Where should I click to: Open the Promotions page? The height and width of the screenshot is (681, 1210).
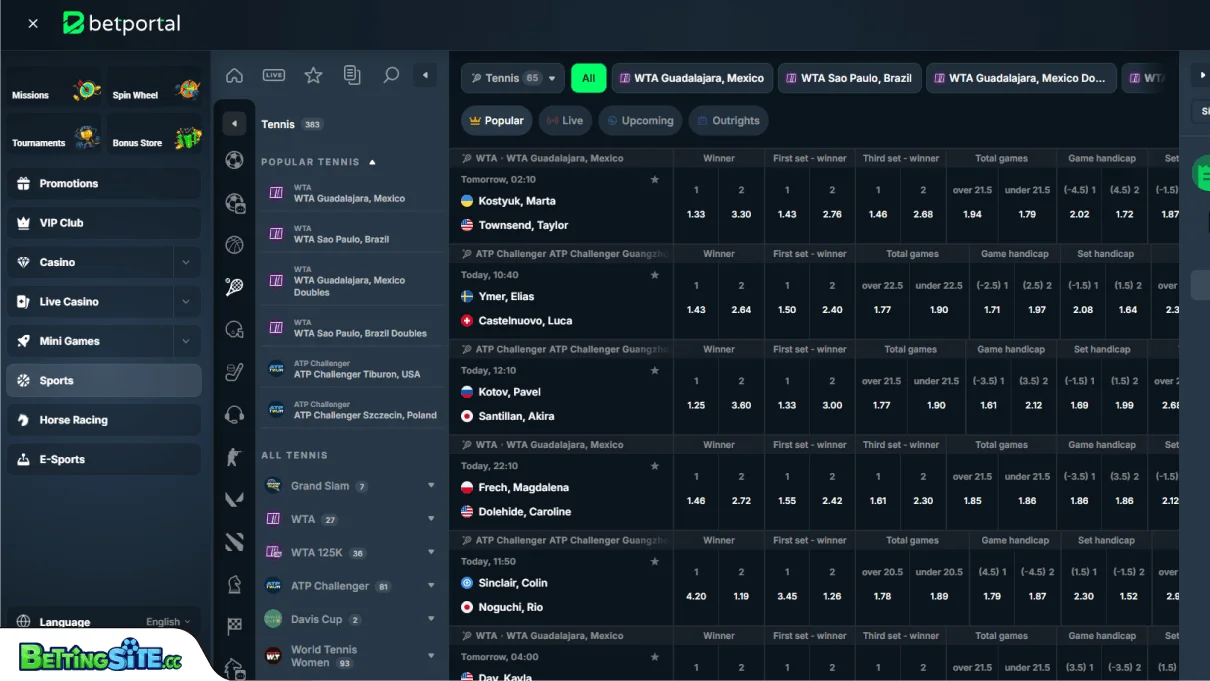coord(104,184)
